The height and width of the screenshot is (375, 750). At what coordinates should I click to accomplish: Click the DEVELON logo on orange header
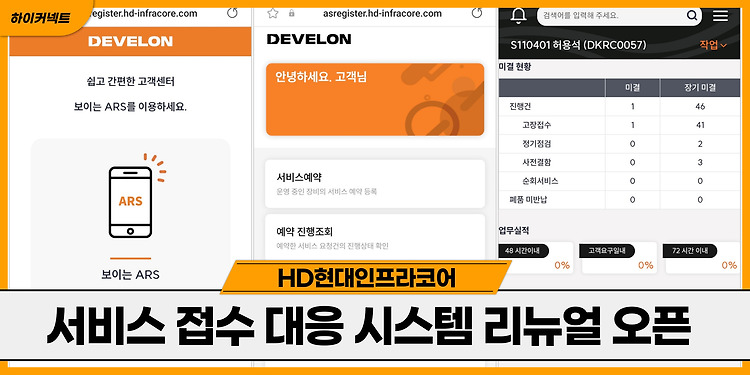click(130, 42)
